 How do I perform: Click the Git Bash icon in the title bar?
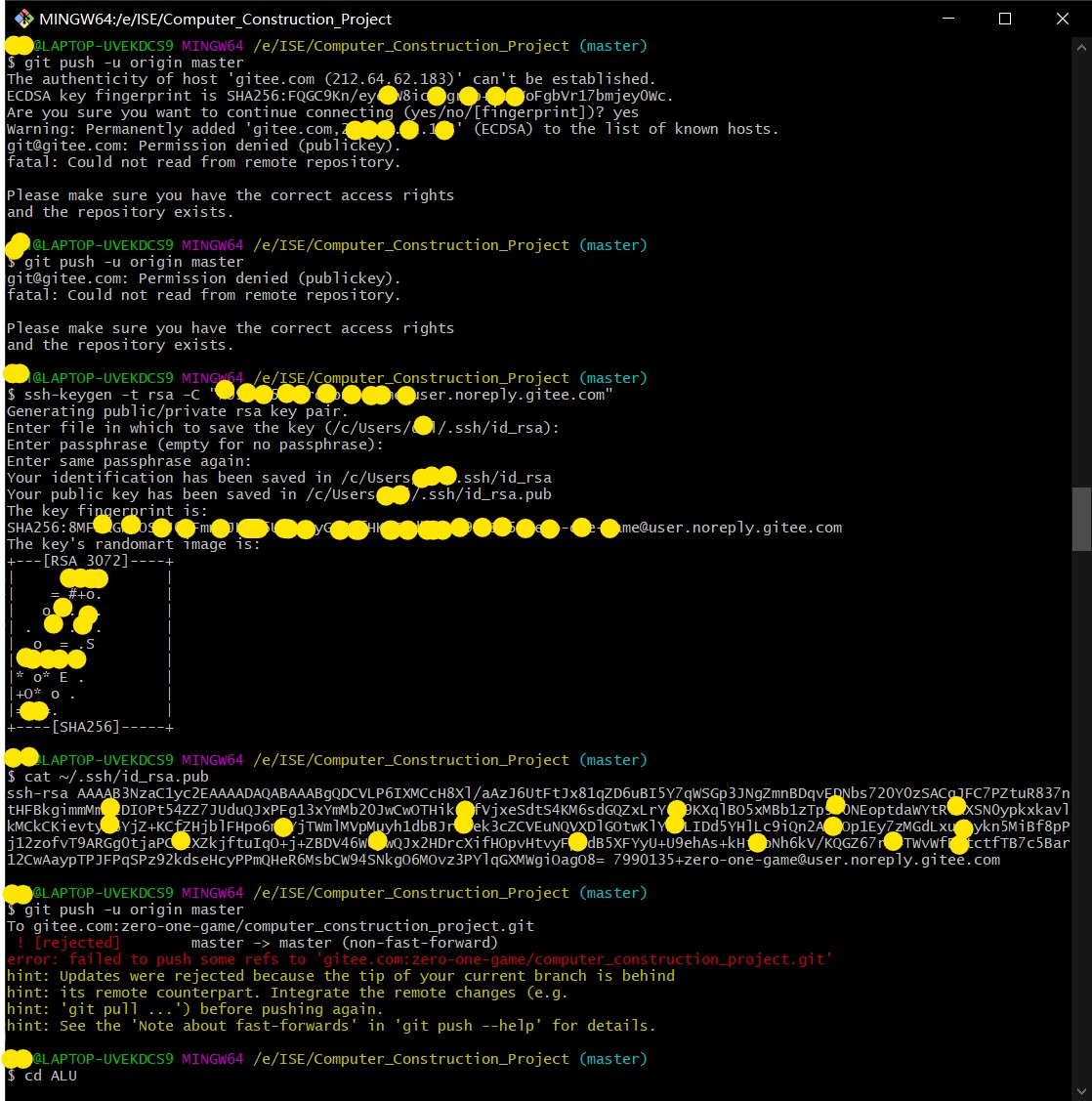point(23,19)
